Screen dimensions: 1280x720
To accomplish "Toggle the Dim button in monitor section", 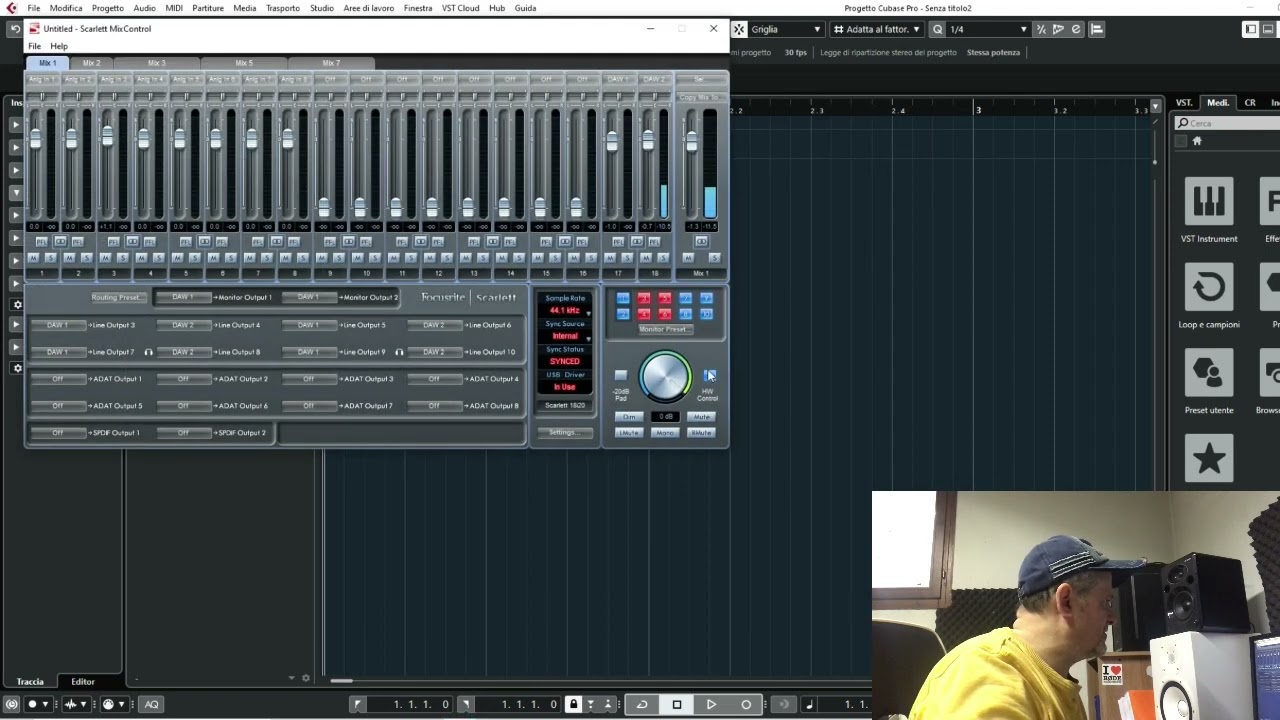I will click(628, 417).
